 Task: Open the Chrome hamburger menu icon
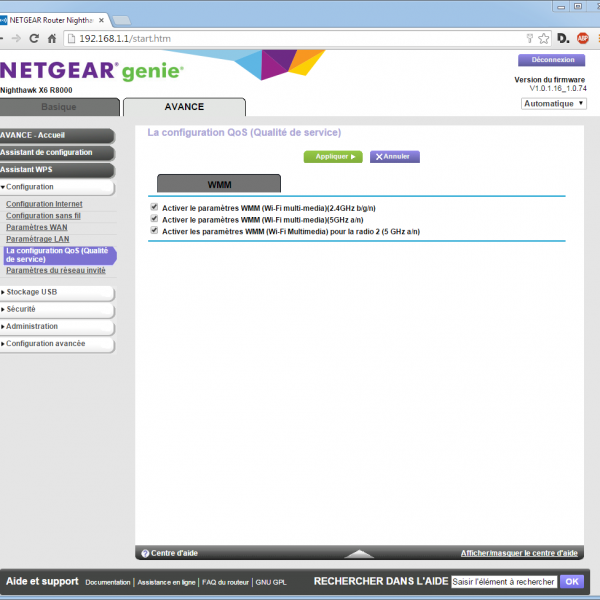[596, 38]
